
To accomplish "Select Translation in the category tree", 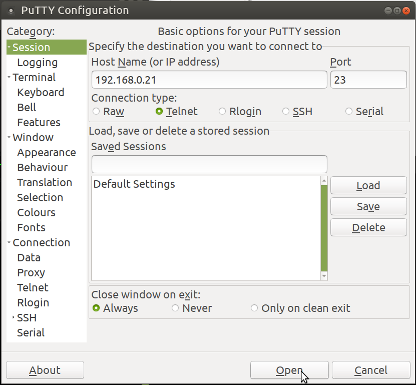I will (x=45, y=182).
